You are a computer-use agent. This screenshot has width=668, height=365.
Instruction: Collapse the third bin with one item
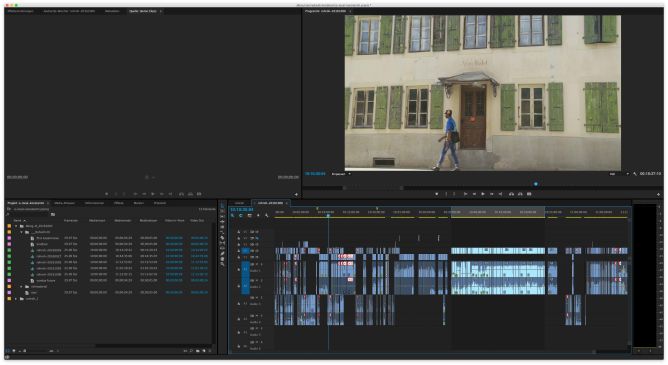click(22, 287)
